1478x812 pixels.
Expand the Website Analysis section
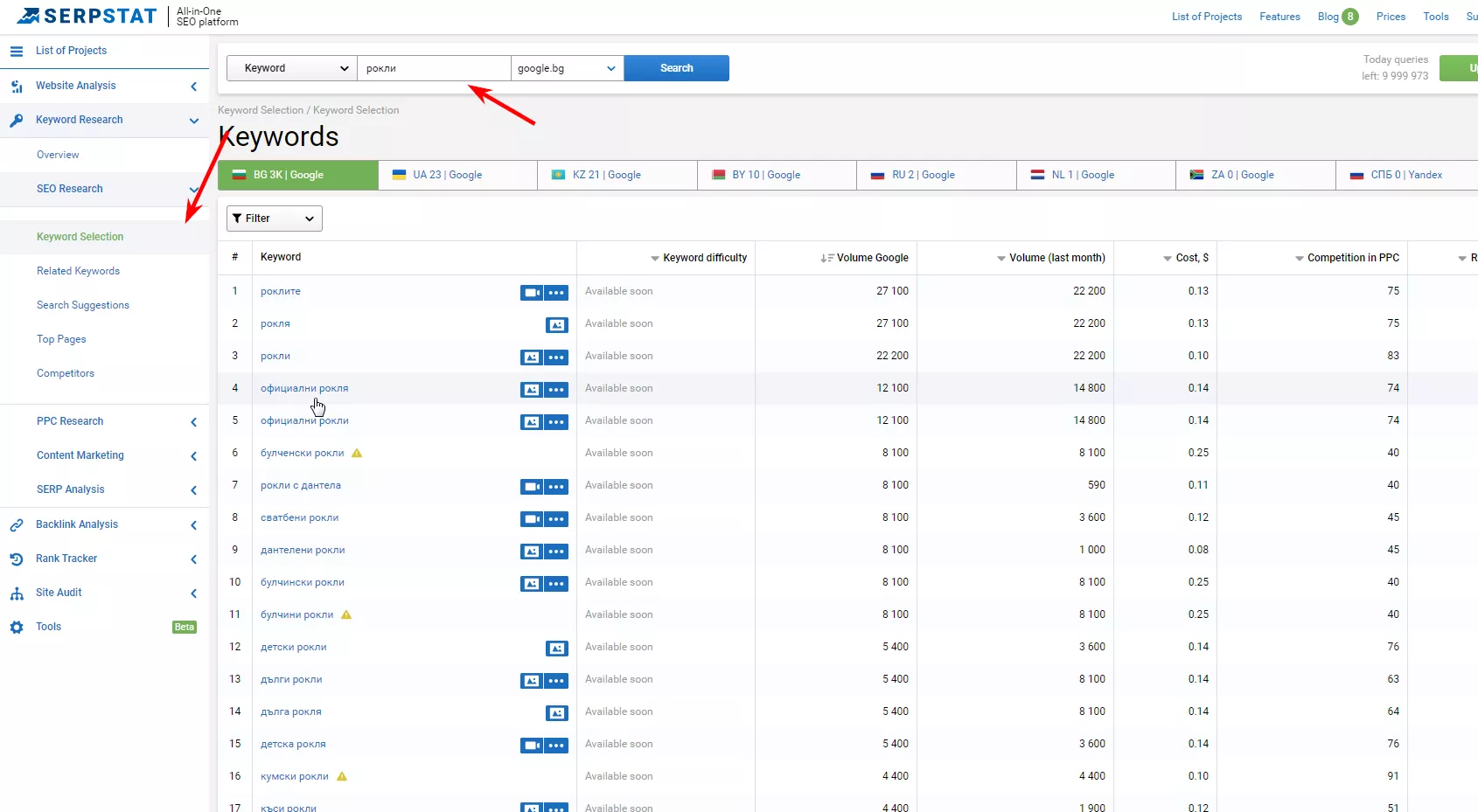pos(193,86)
